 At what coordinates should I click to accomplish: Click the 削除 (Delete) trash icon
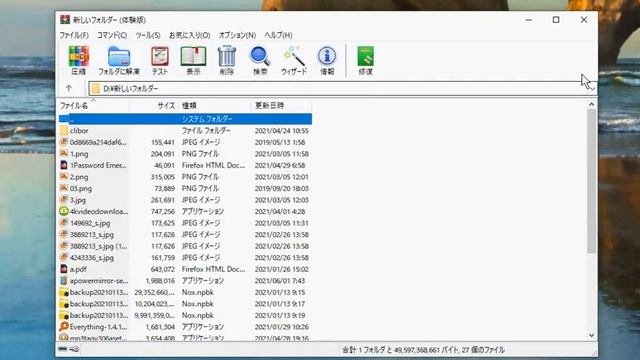point(227,60)
